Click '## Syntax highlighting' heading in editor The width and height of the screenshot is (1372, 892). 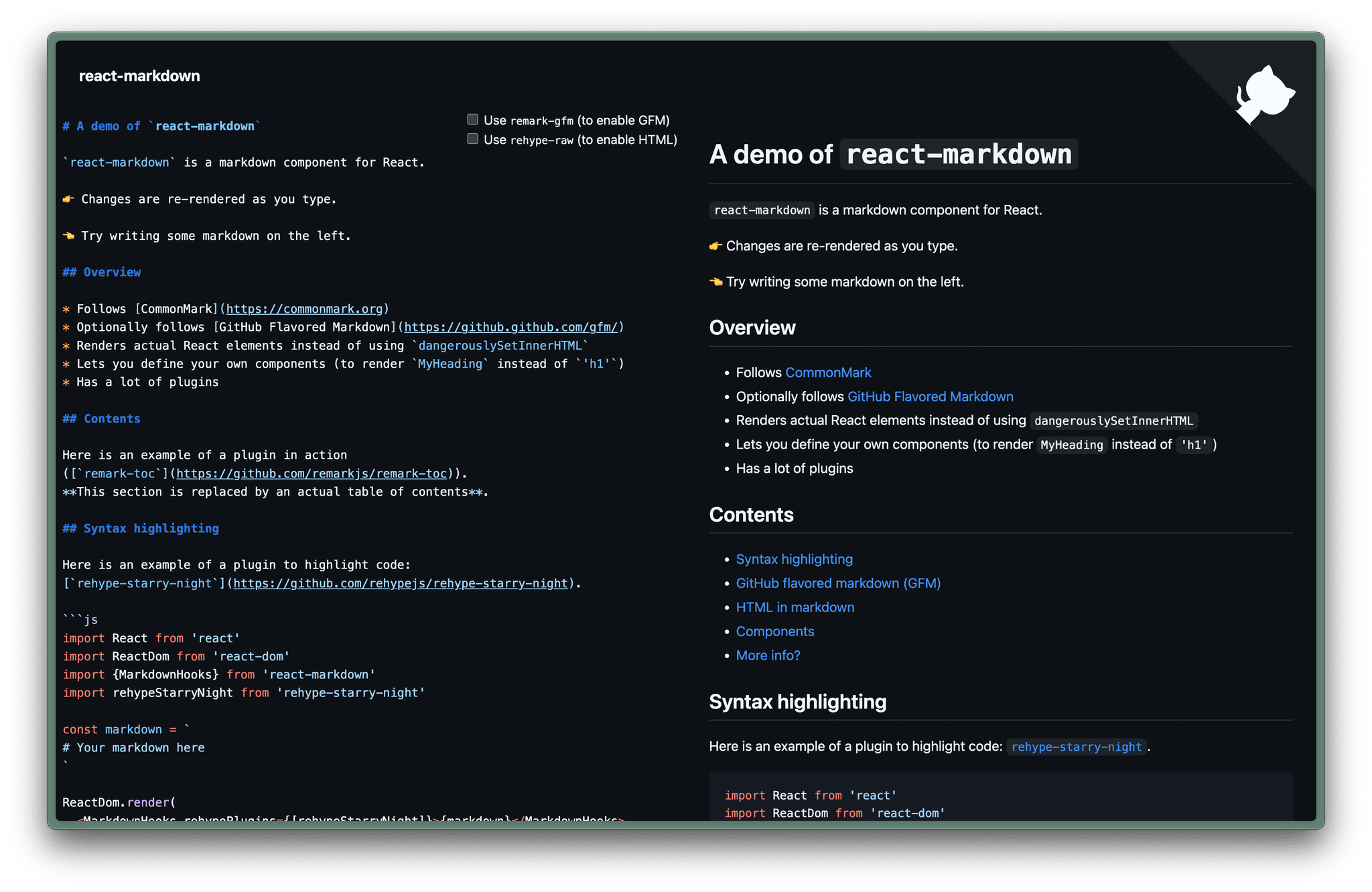point(141,528)
